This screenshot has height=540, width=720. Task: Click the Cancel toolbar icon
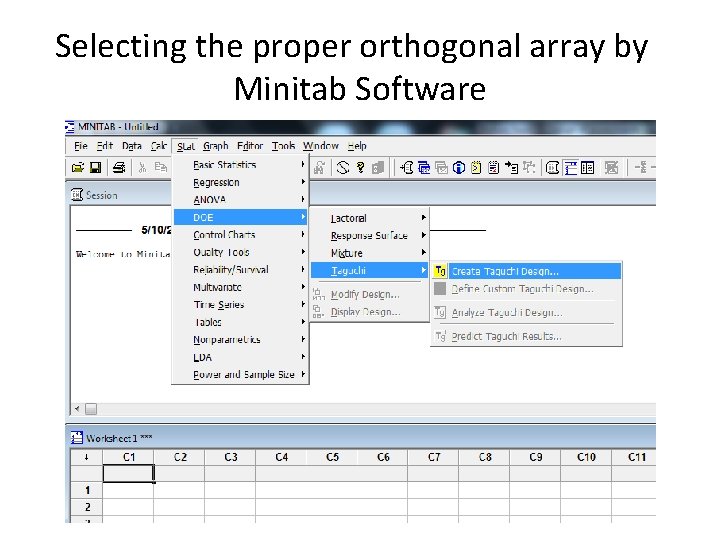[x=343, y=168]
